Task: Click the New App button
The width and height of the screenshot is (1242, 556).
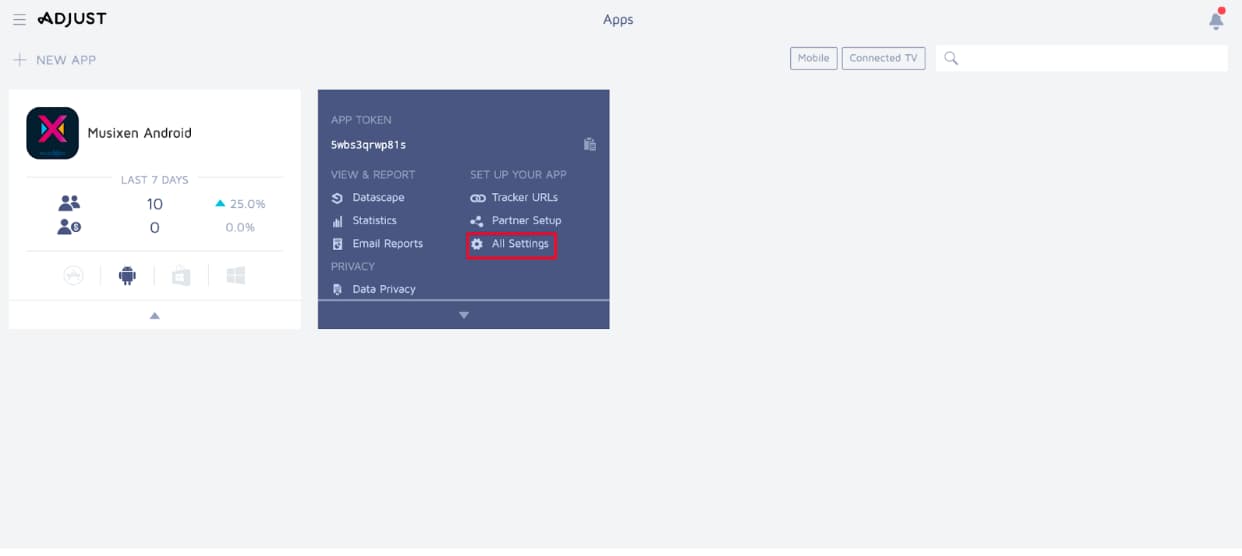Action: (x=55, y=60)
